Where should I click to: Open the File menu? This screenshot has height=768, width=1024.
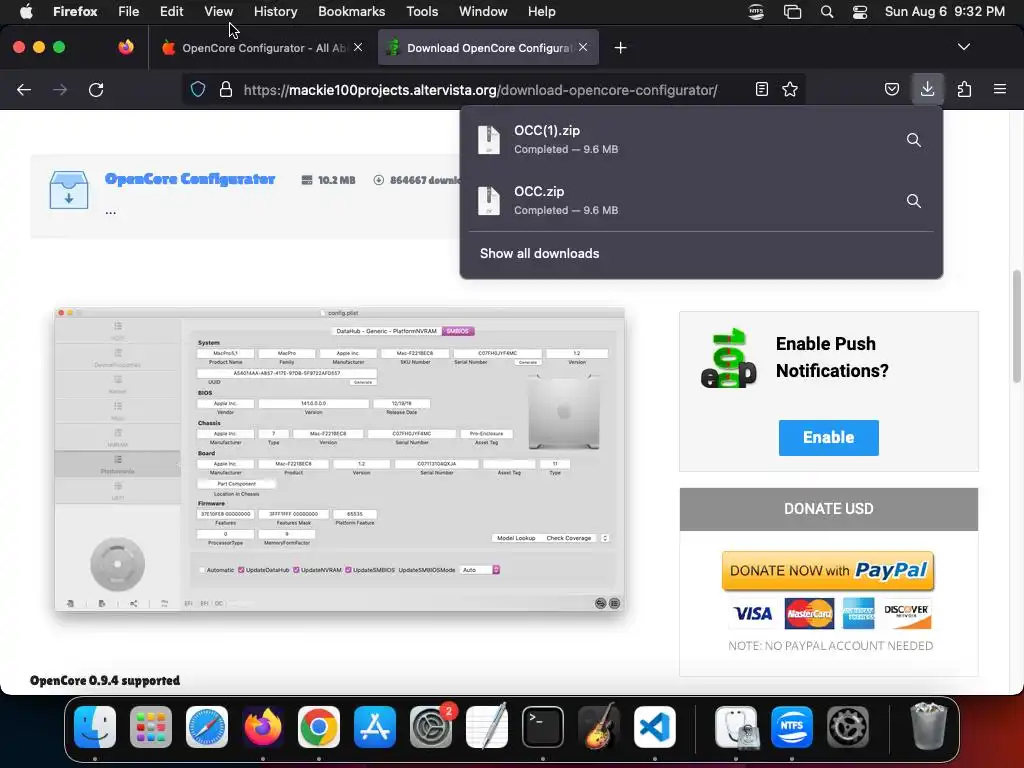[x=128, y=12]
